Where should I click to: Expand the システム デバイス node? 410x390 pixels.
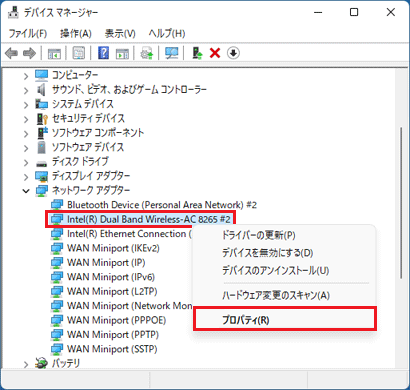[26, 105]
